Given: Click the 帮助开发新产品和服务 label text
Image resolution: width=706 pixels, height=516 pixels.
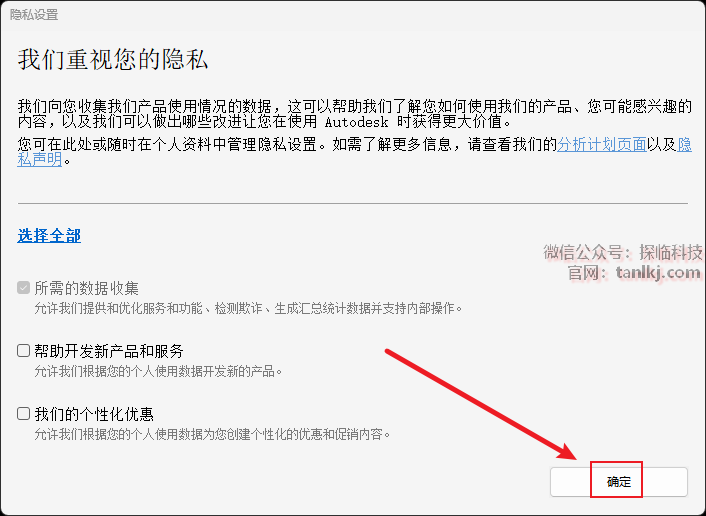Looking at the screenshot, I should (x=109, y=351).
